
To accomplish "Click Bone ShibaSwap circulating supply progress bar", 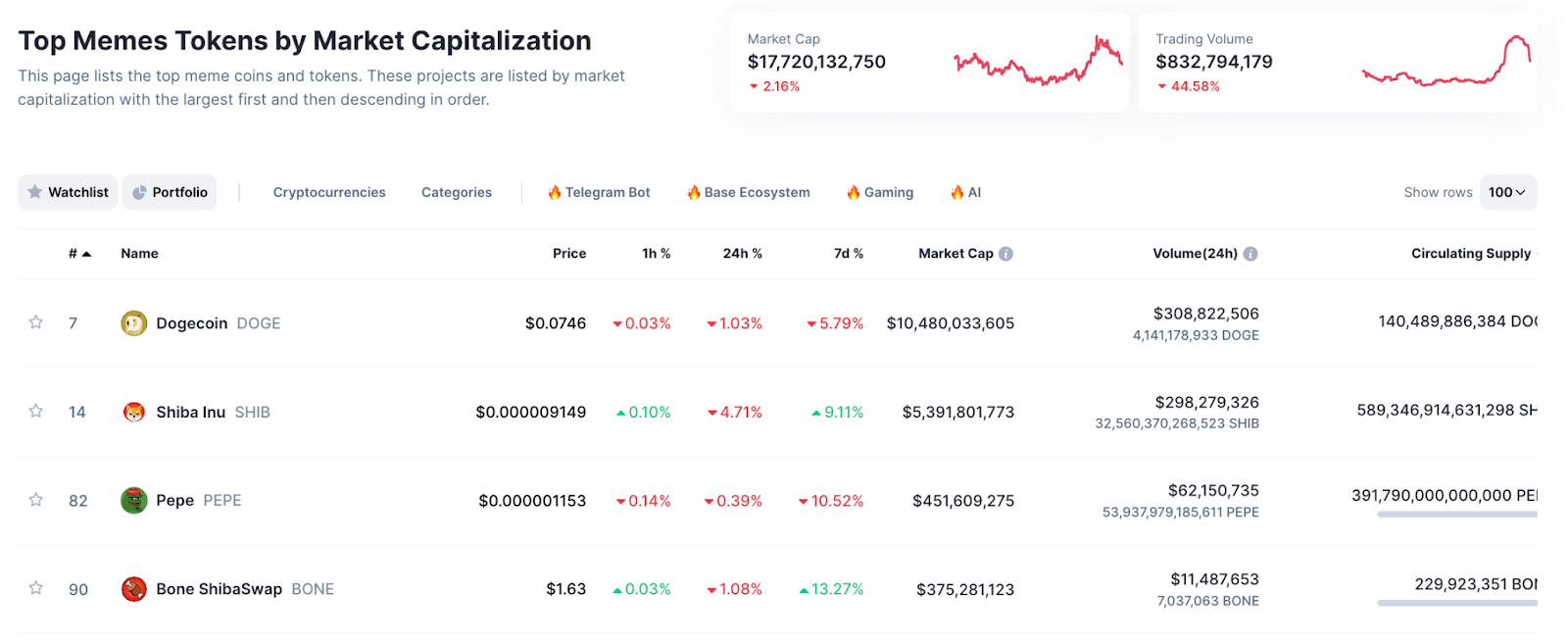I will [x=1457, y=603].
